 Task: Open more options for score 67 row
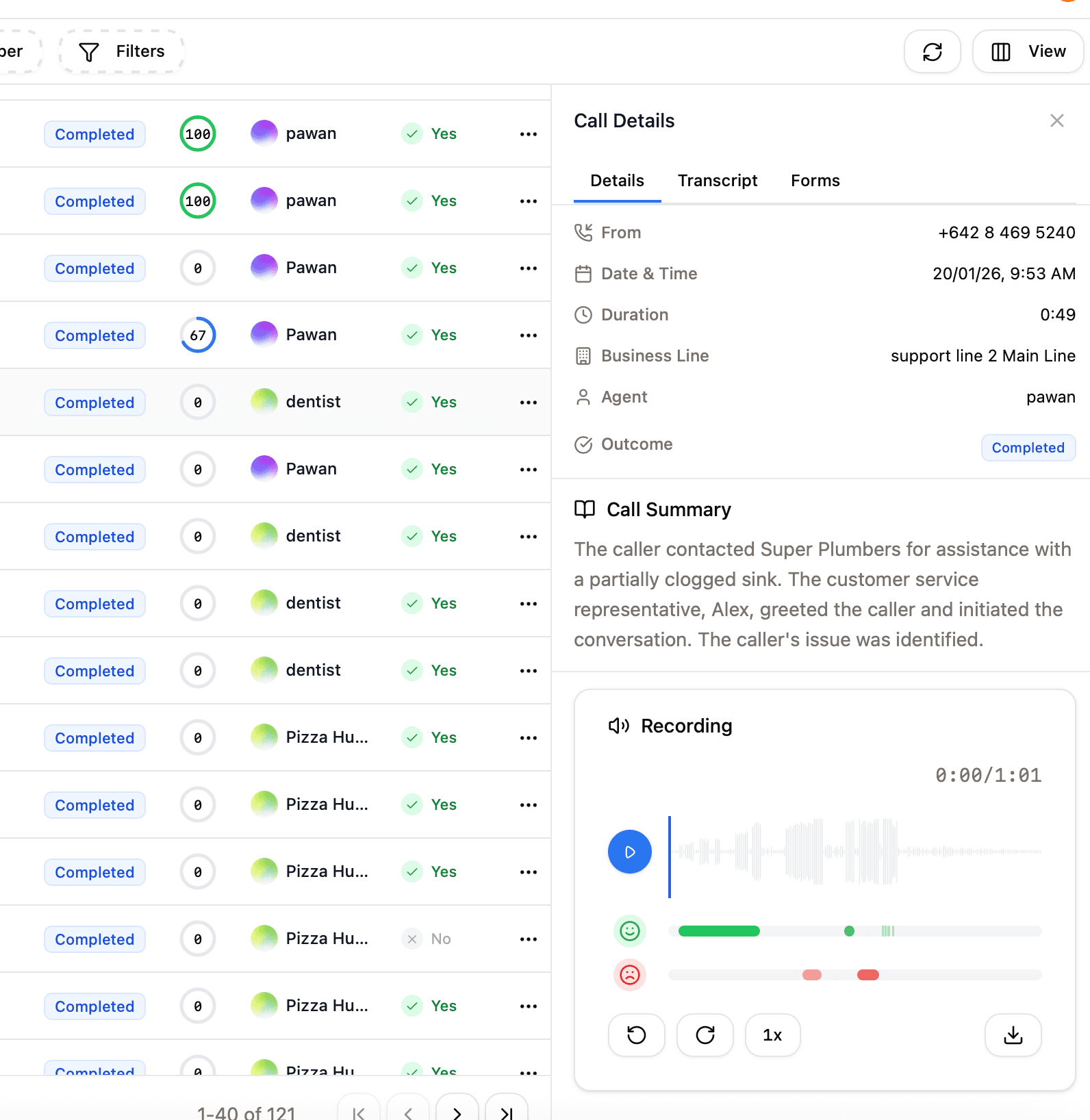pyautogui.click(x=528, y=335)
